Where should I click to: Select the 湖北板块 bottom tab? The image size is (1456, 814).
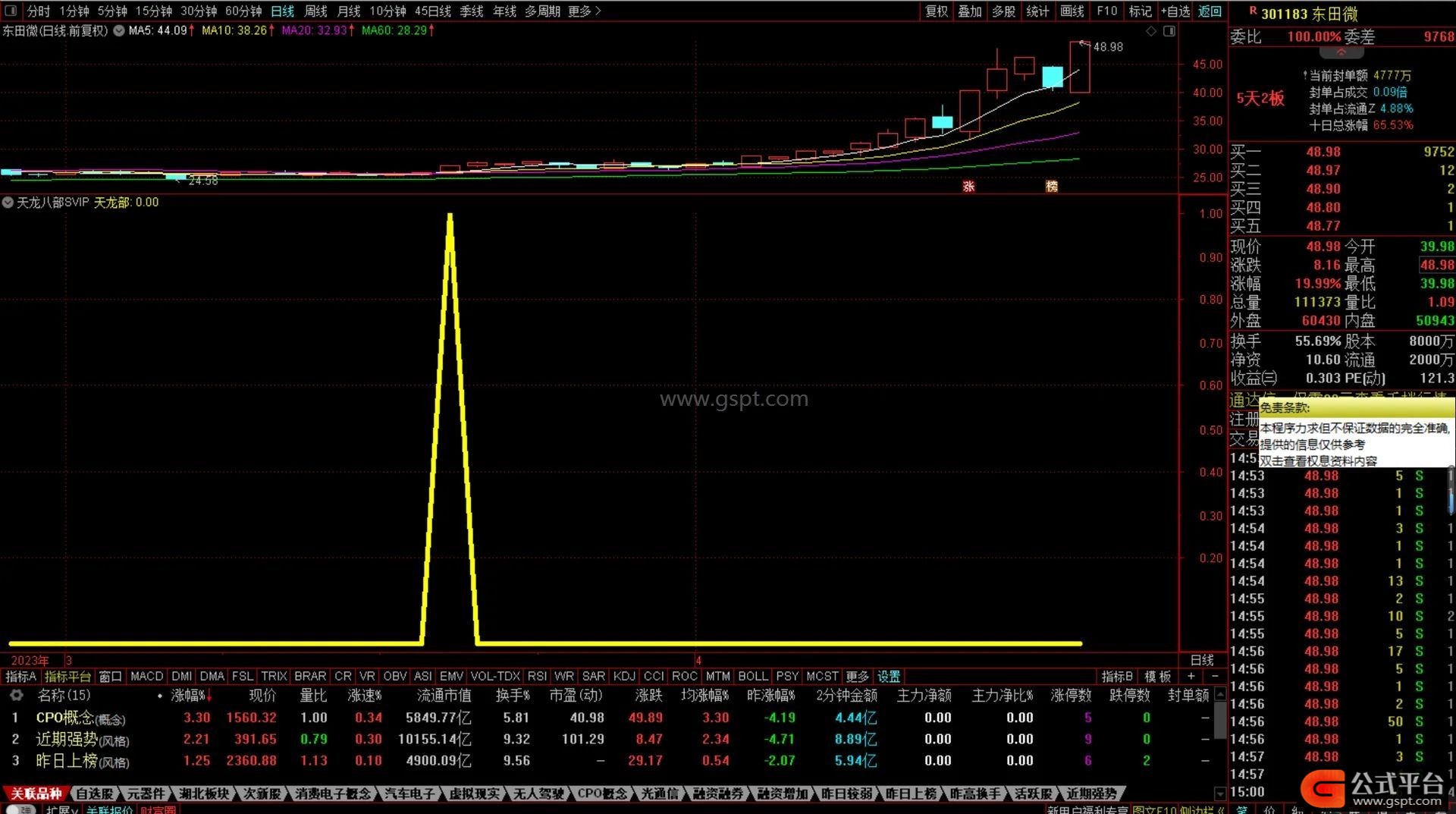point(204,794)
